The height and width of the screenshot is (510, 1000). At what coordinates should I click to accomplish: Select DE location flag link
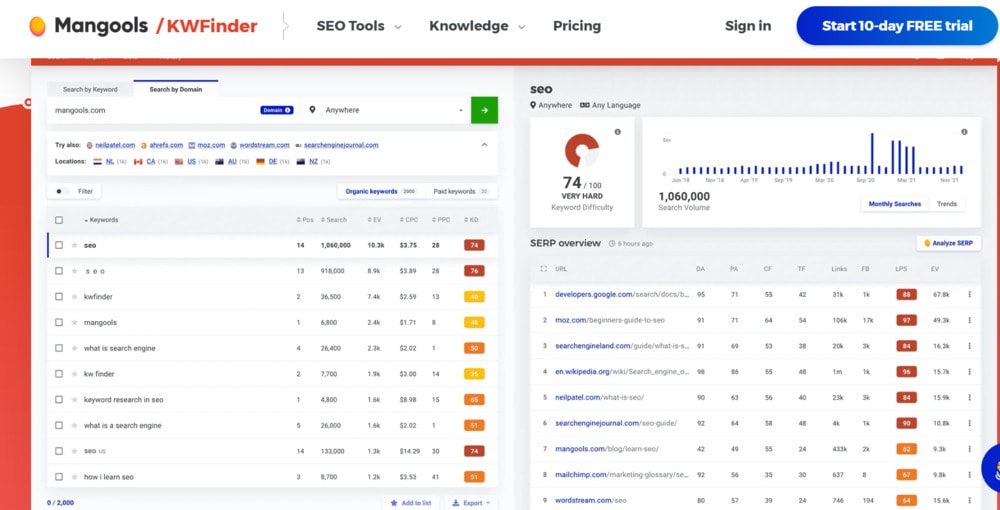click(272, 162)
